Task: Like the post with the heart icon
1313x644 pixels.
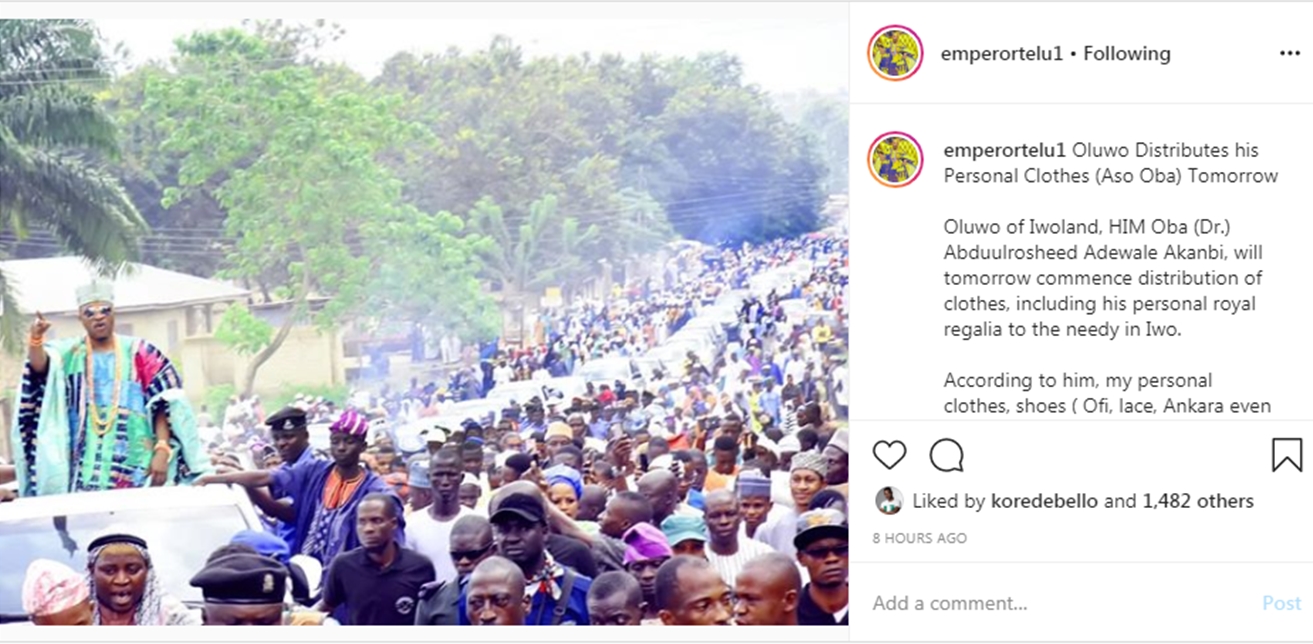Action: (889, 455)
